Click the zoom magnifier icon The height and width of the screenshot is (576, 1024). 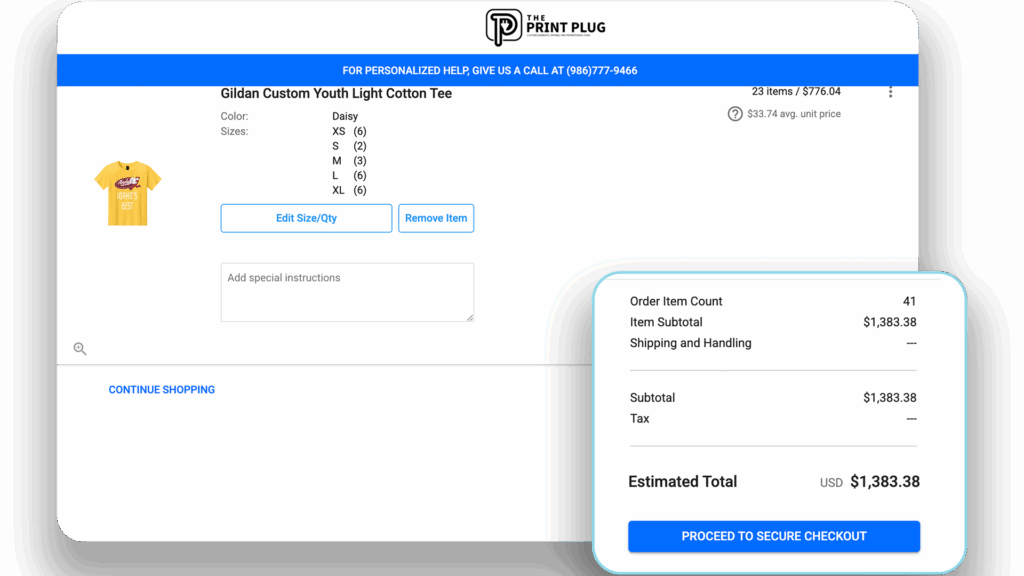click(80, 349)
